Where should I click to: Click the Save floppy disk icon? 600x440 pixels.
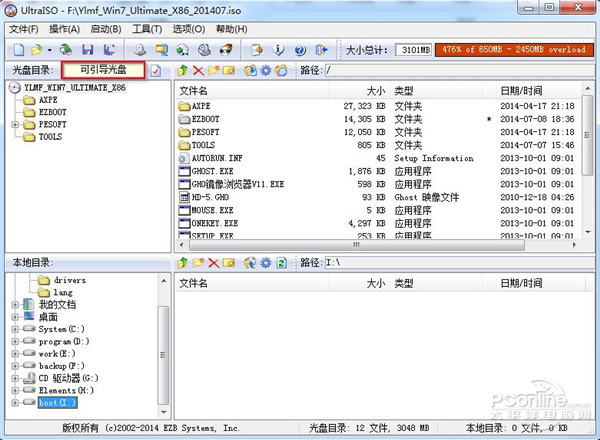[x=88, y=48]
